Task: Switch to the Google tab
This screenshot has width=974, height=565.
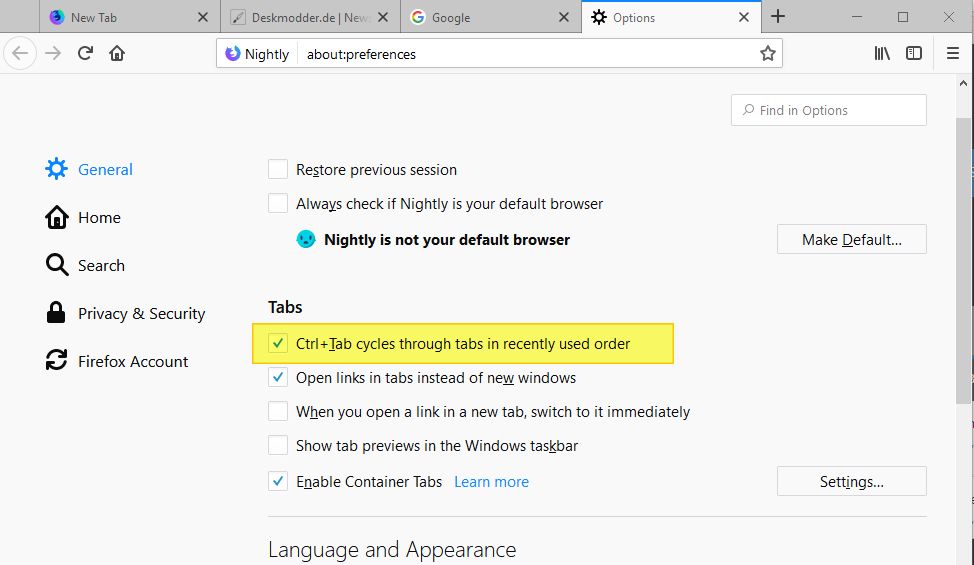Action: pyautogui.click(x=491, y=17)
